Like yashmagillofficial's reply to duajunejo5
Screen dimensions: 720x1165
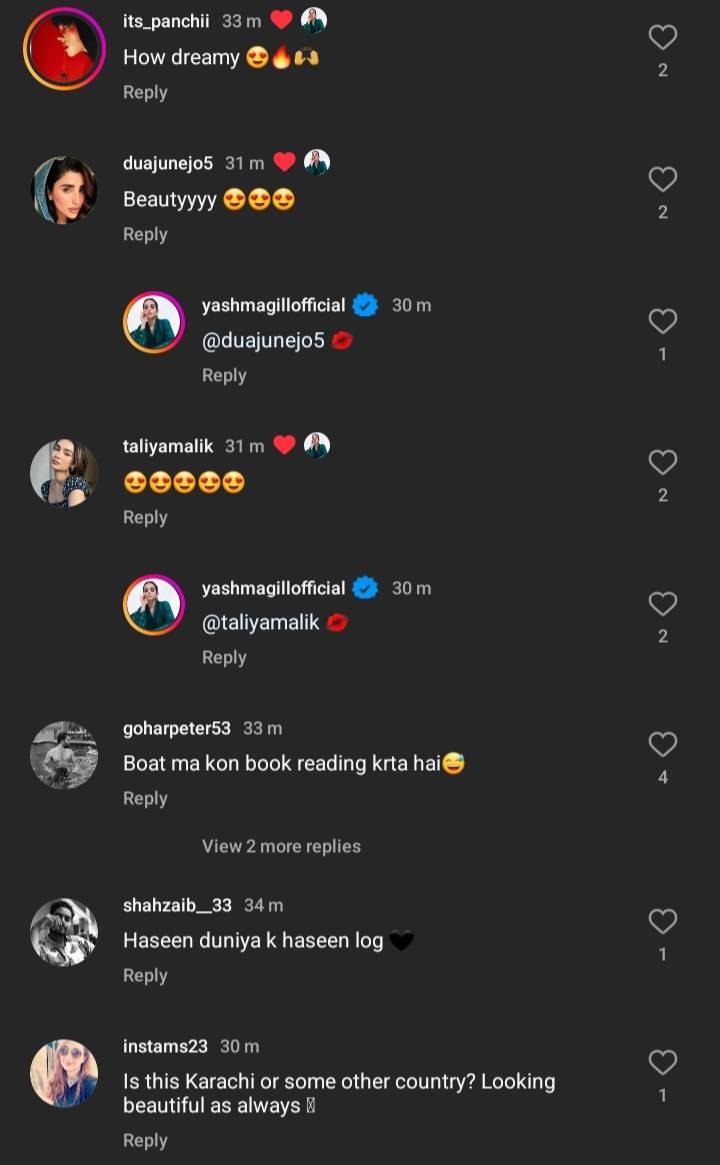[x=662, y=322]
